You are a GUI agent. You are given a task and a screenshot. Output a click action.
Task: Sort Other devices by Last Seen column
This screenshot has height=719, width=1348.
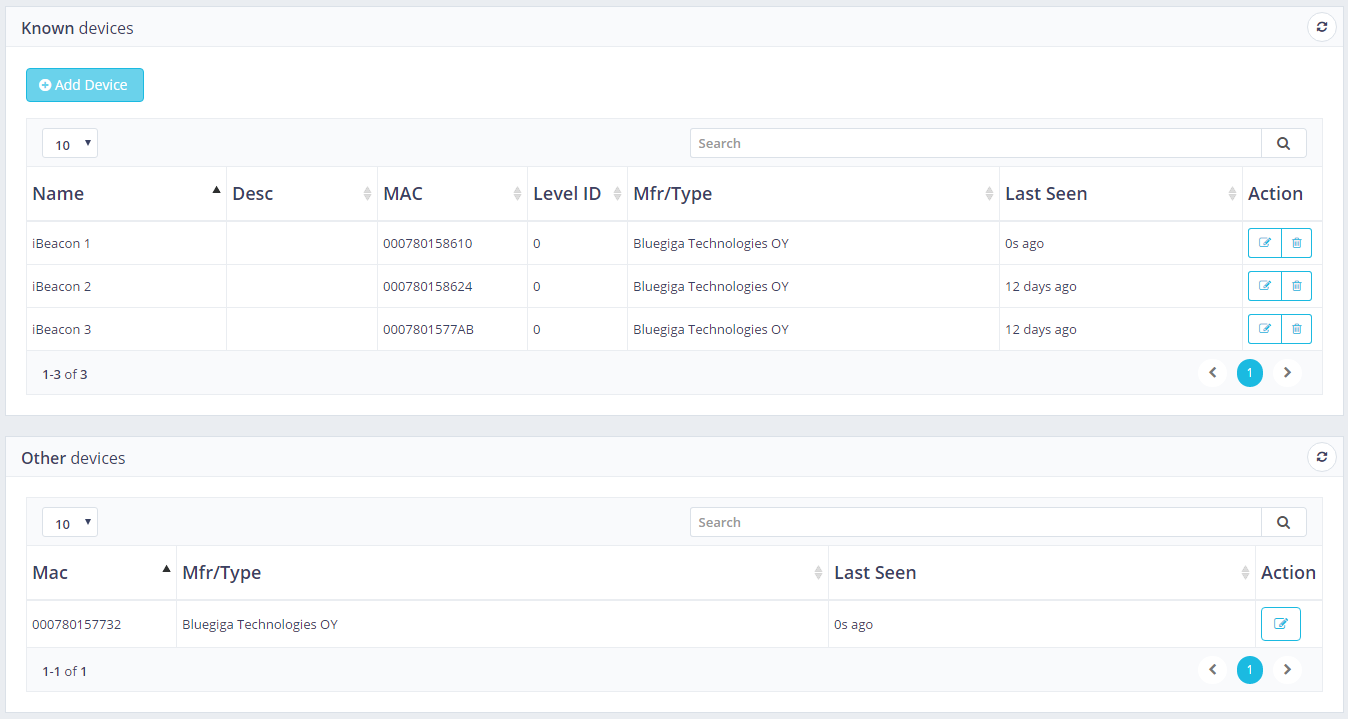coord(1042,573)
